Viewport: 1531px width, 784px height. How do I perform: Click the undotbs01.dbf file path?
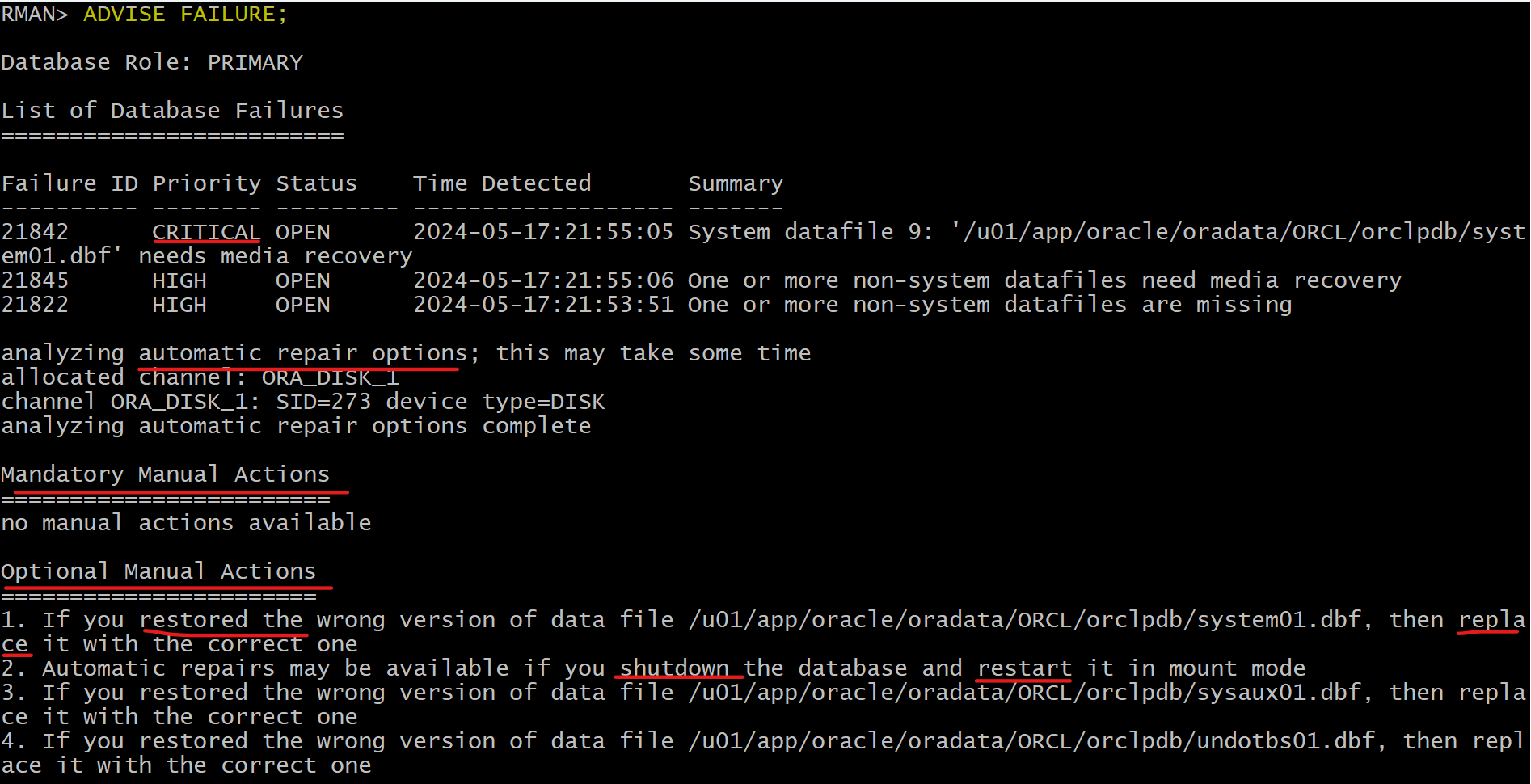1032,741
